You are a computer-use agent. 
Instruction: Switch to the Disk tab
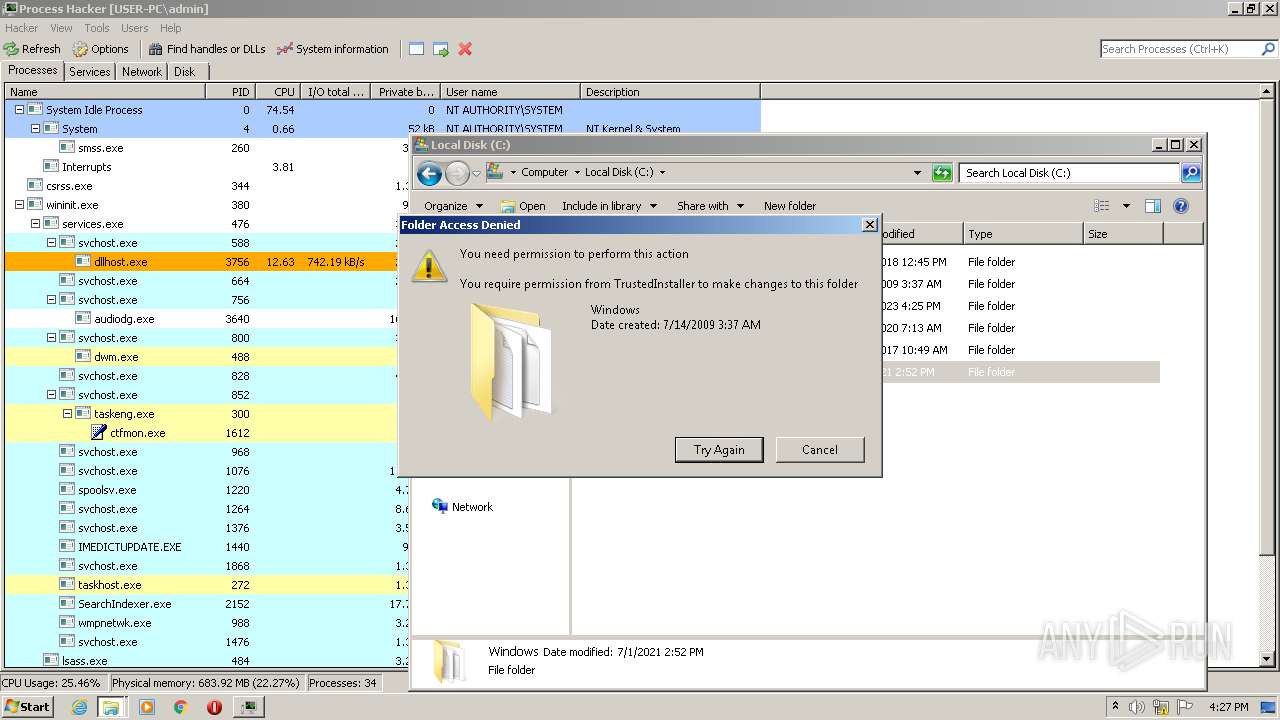click(185, 72)
